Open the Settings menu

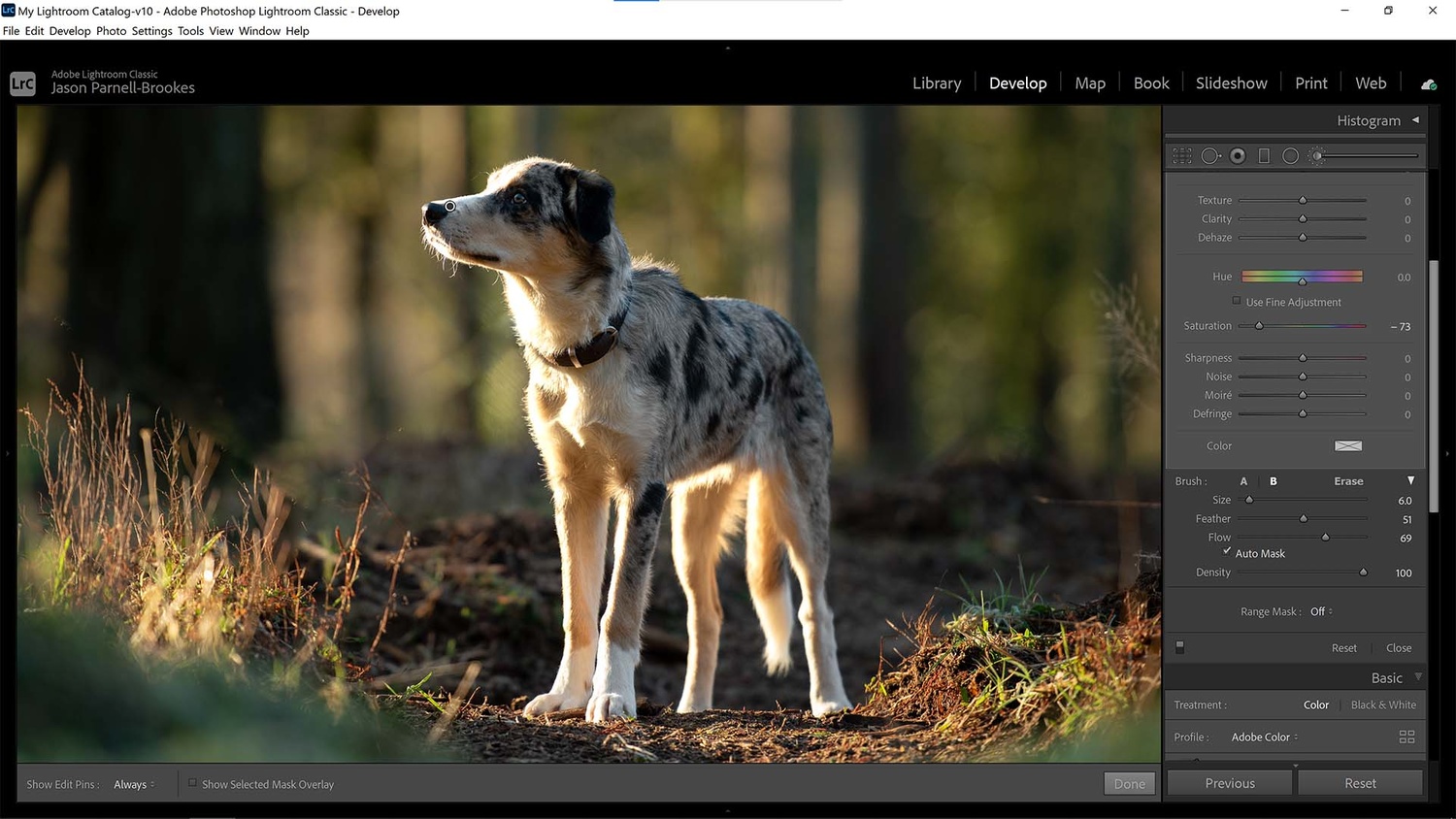point(151,31)
